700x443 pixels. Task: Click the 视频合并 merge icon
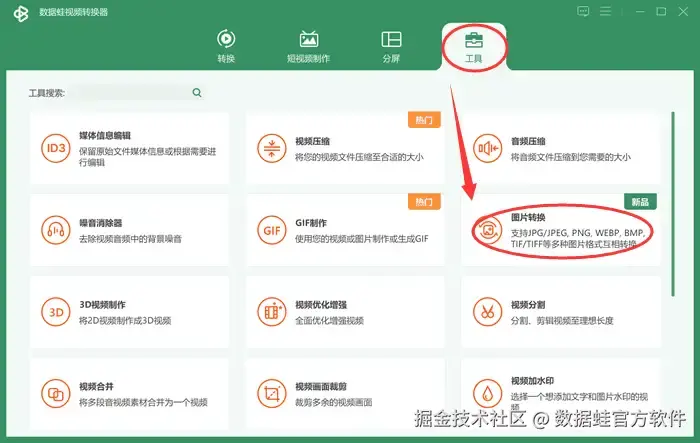(x=56, y=394)
